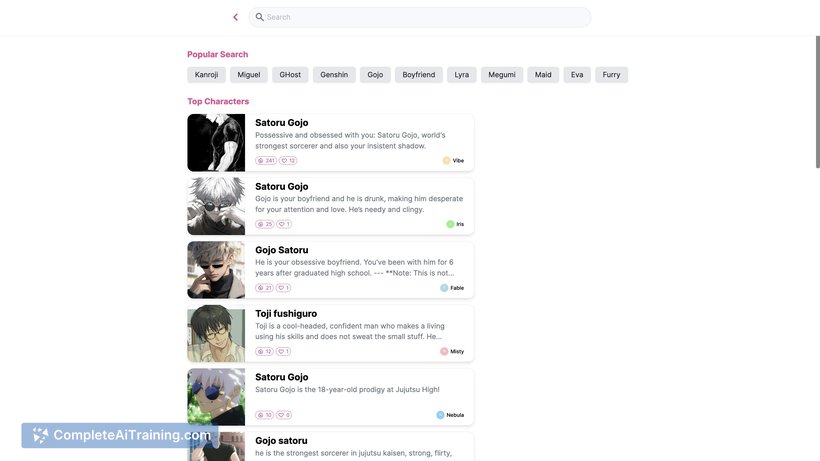The width and height of the screenshot is (820, 461).
Task: Click the Top Characters heading
Action: click(218, 101)
